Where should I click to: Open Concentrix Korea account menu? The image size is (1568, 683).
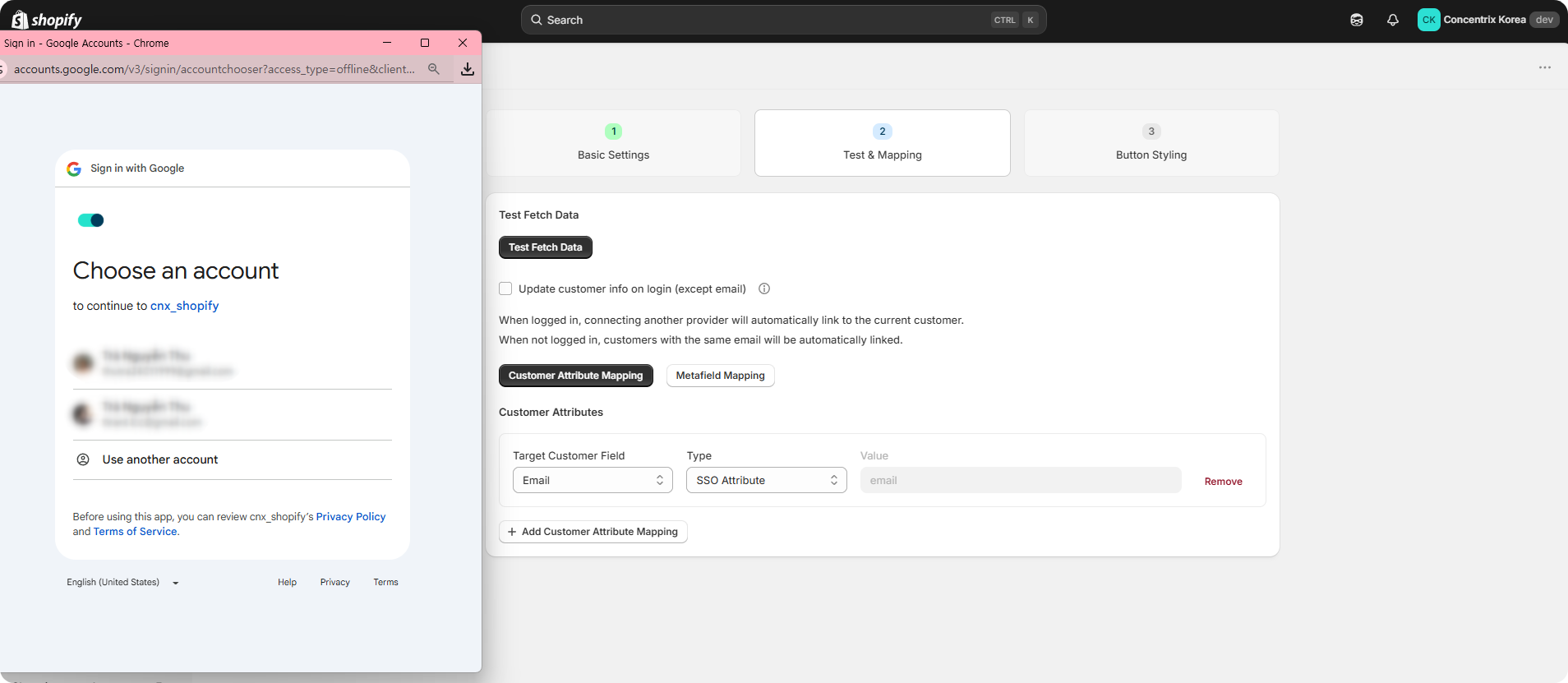coord(1487,20)
